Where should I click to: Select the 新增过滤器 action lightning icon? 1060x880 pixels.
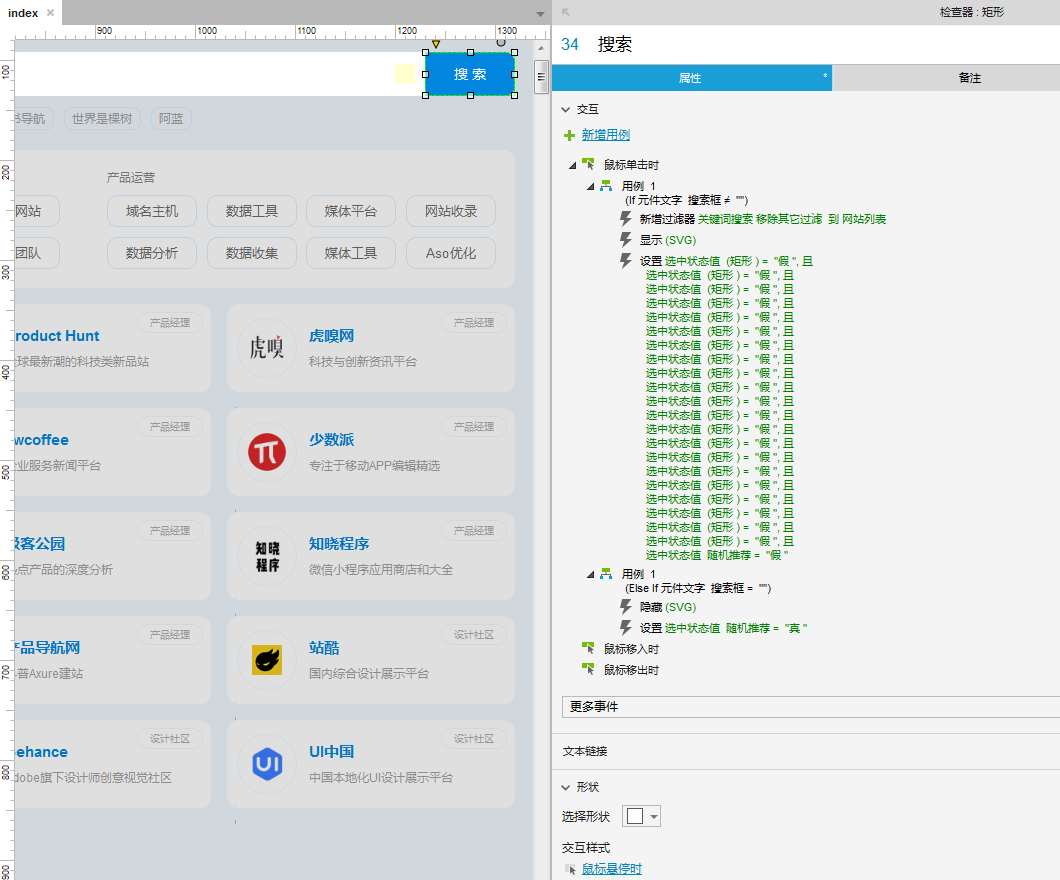coord(626,218)
